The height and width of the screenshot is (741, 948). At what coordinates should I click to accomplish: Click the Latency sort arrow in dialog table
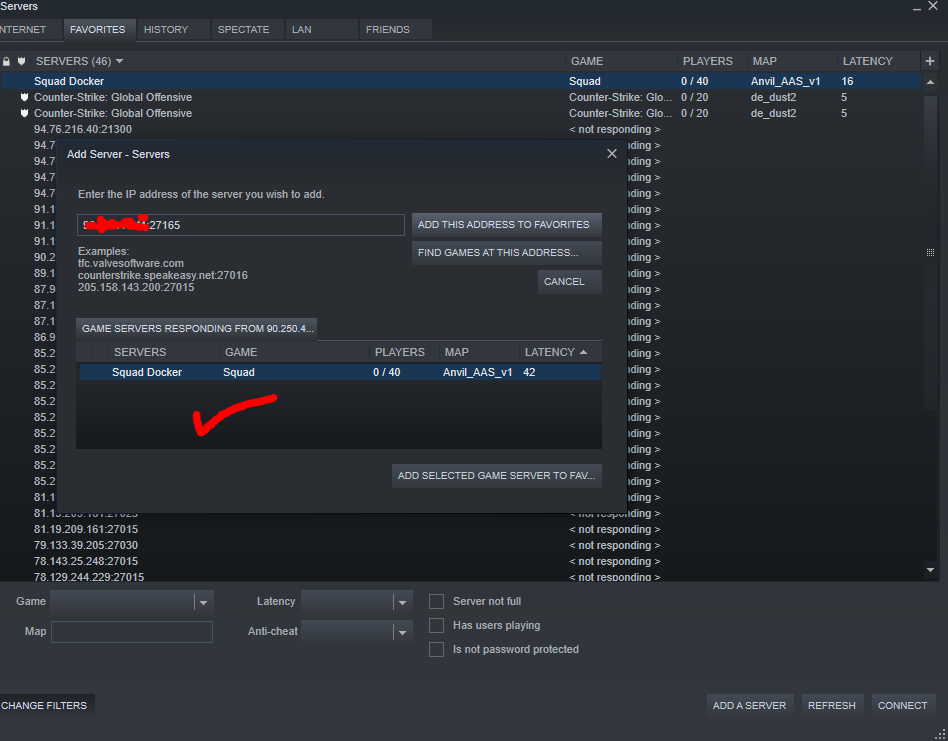[583, 352]
